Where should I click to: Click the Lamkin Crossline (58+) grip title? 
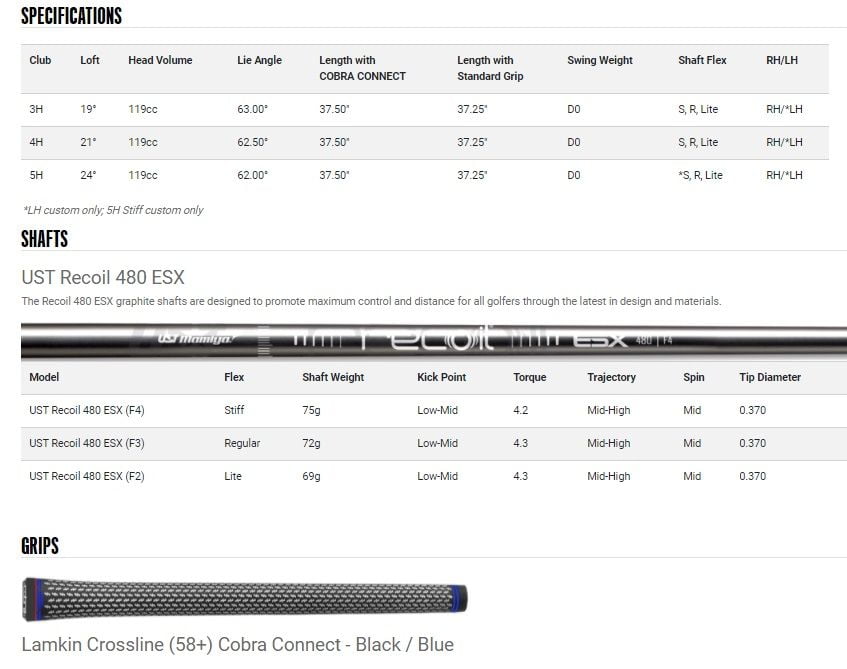(238, 645)
